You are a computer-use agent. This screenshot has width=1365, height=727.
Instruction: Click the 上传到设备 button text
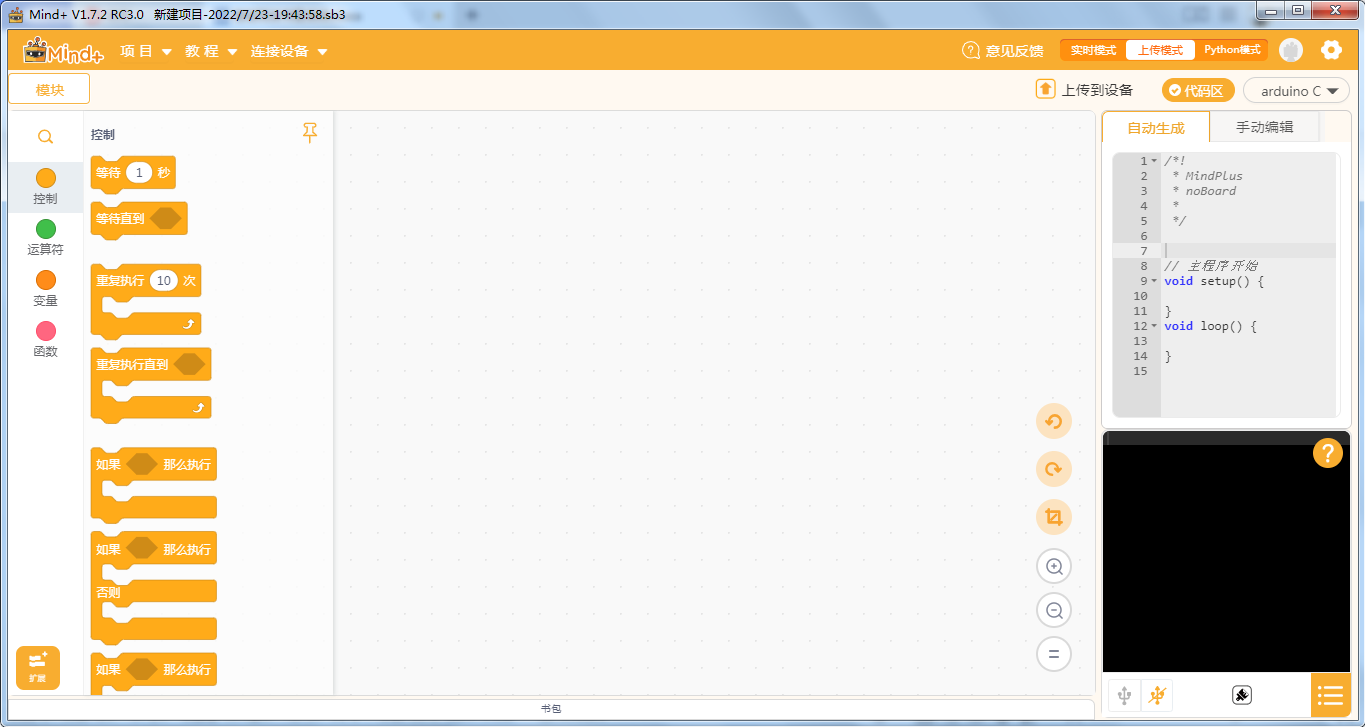tap(1097, 90)
